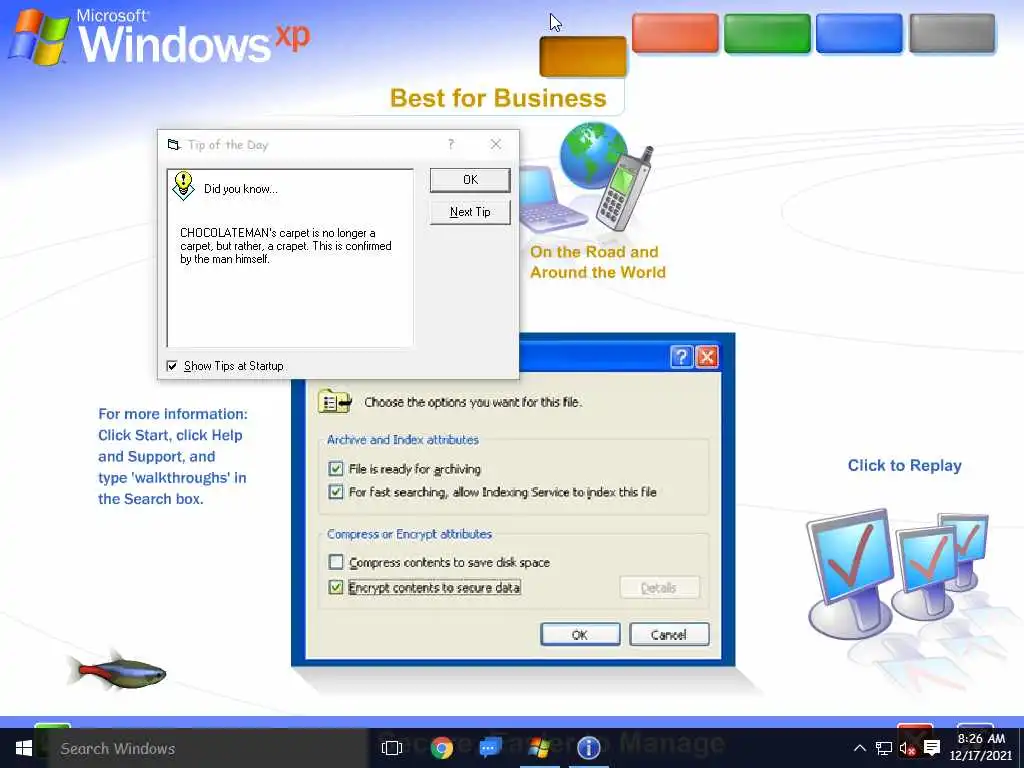Open the Action Center notifications
The height and width of the screenshot is (768, 1024).
coord(932,748)
